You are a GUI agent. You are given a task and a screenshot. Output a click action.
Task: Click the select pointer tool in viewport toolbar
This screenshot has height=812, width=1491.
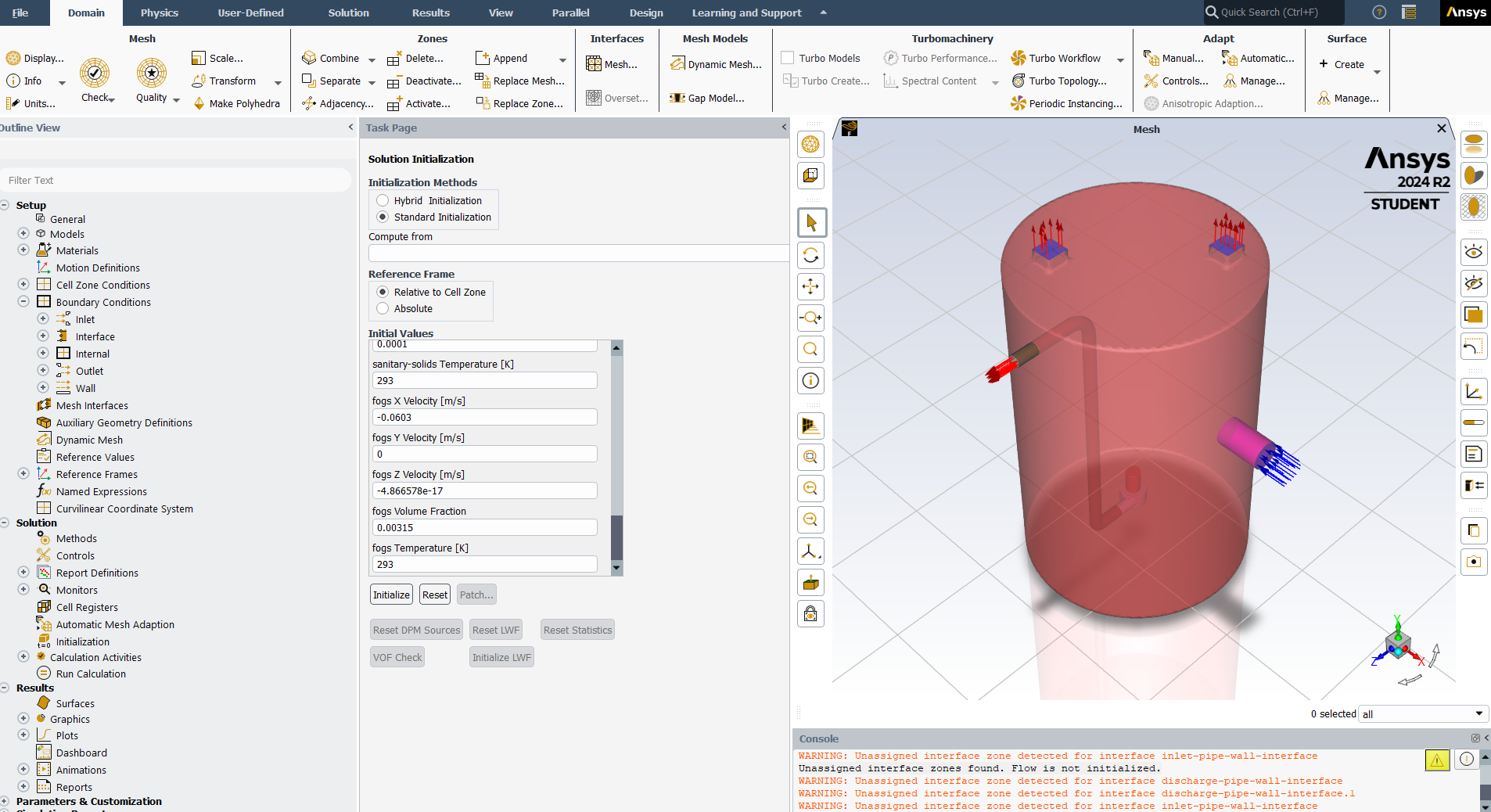pos(811,223)
